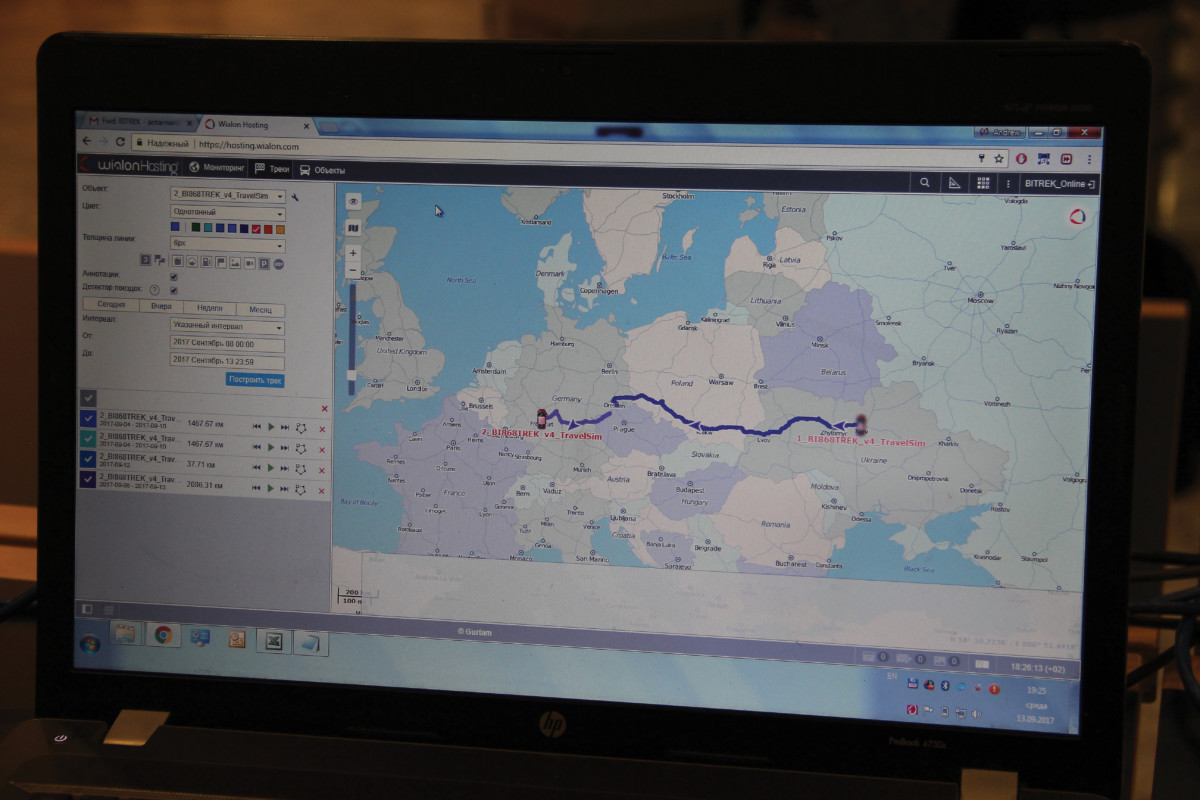Expand the Интервал dropdown

(x=227, y=327)
